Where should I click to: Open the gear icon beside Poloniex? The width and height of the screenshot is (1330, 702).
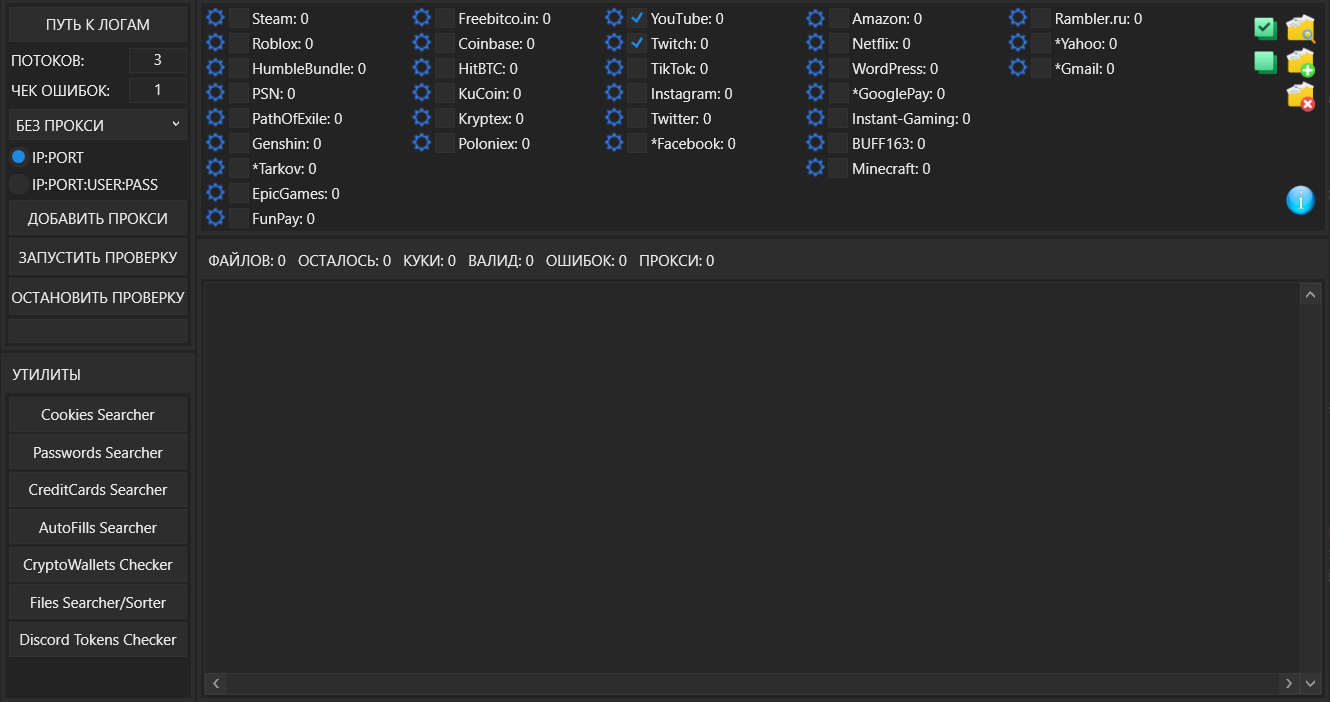421,143
